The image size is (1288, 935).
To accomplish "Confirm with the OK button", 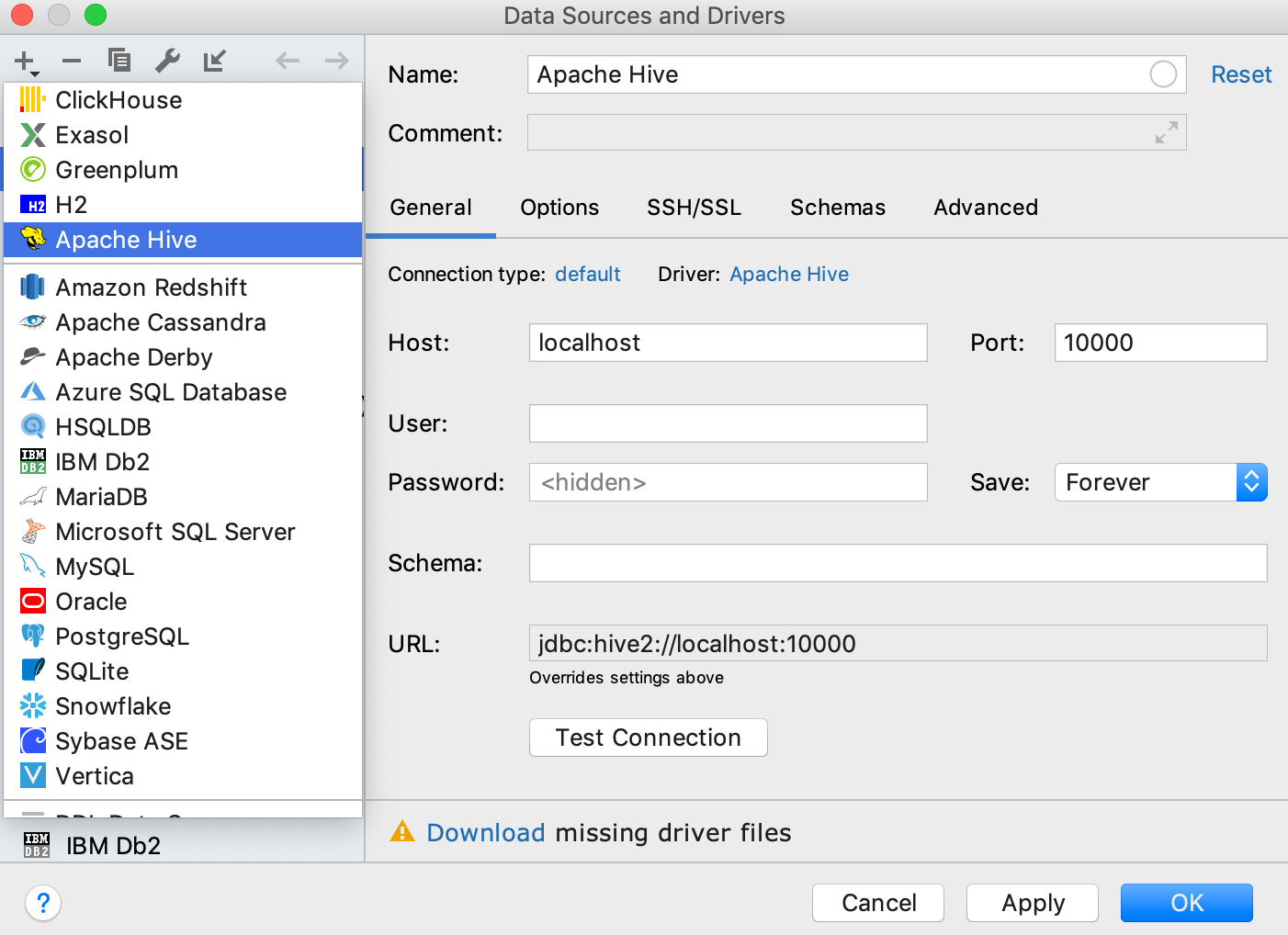I will 1187,903.
